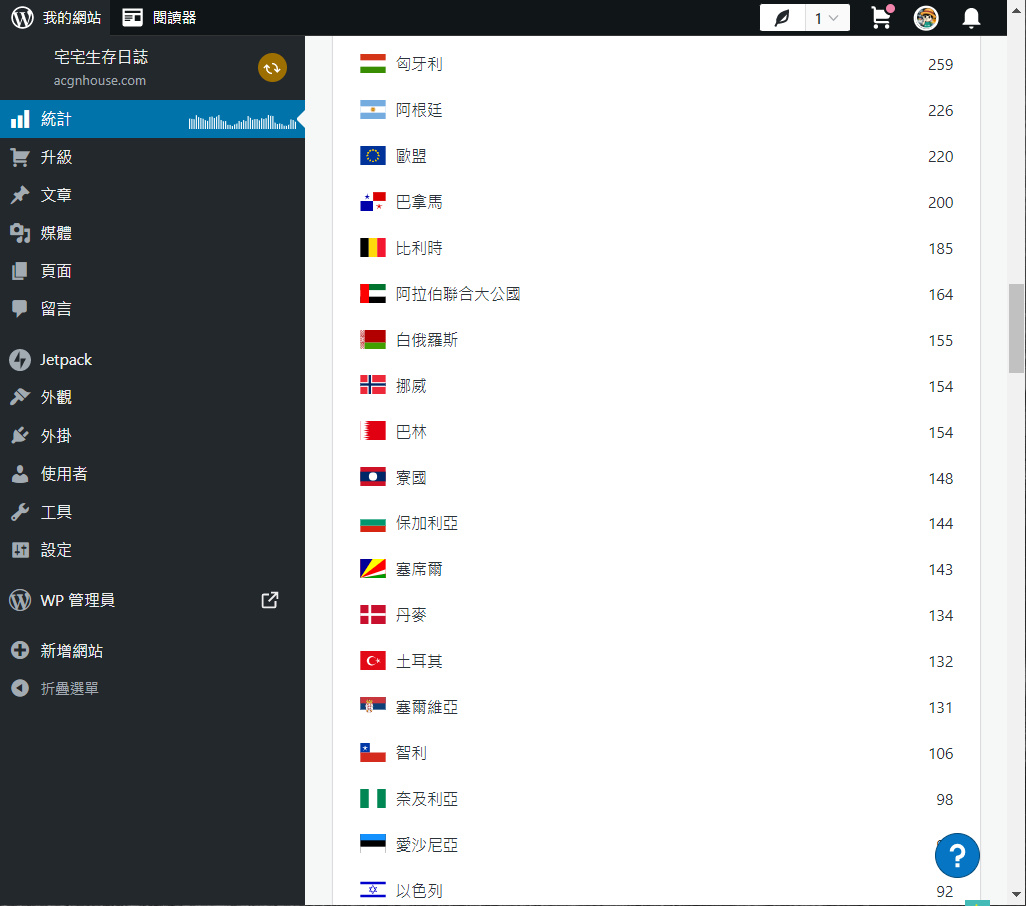
Task: Click the 留言 speech bubble icon
Action: coord(20,309)
